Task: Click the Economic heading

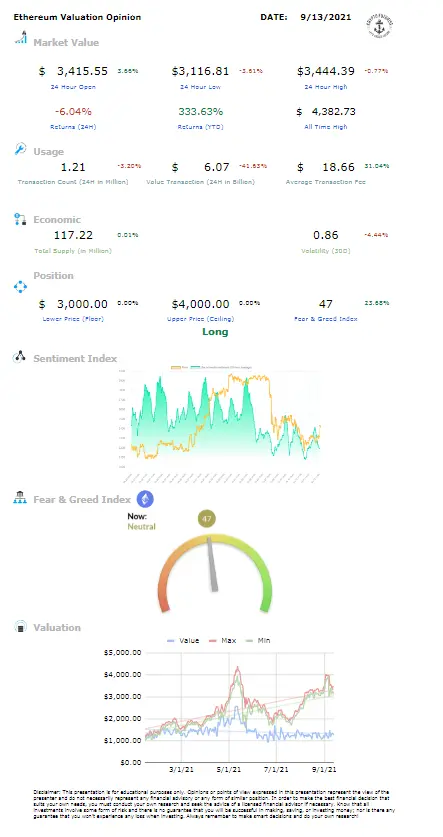Action: point(57,219)
